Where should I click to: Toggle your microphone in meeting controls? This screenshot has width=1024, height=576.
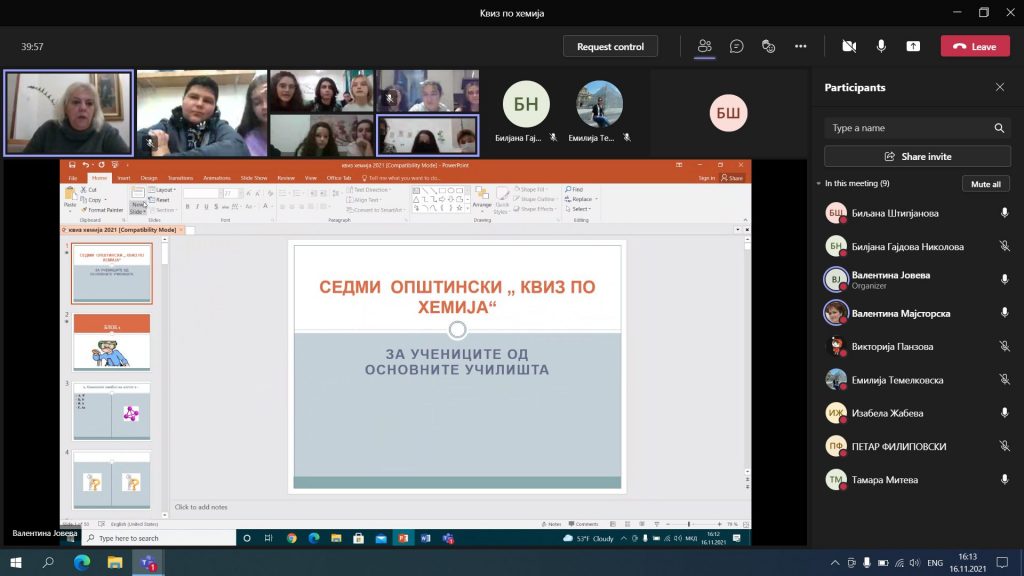(881, 46)
